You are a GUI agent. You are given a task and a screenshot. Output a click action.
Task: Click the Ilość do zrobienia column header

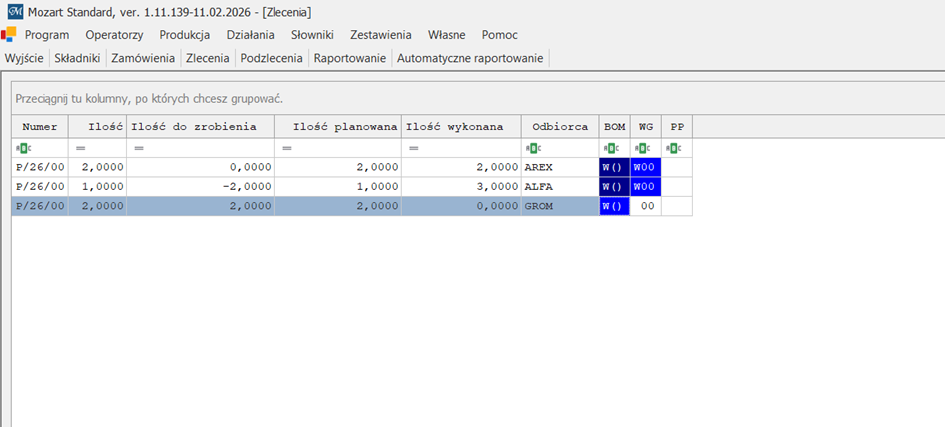pyautogui.click(x=200, y=127)
